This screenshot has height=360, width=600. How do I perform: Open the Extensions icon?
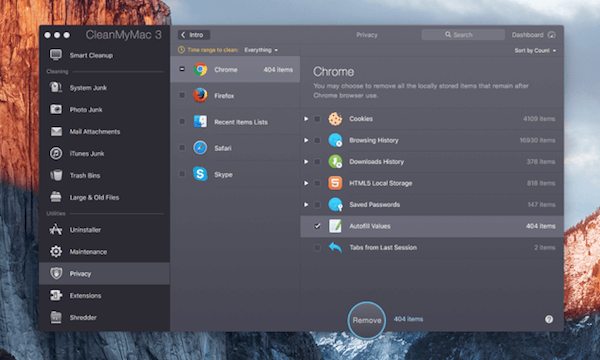pyautogui.click(x=56, y=295)
